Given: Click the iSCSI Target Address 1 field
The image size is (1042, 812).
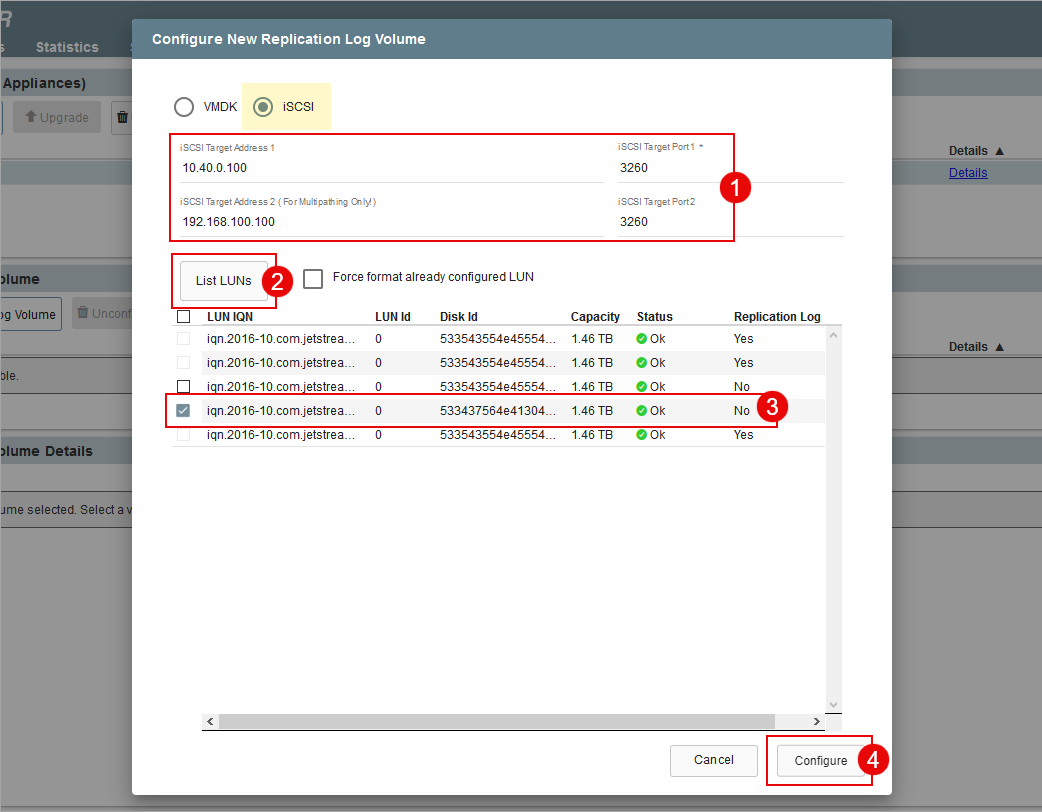Looking at the screenshot, I should [x=390, y=168].
